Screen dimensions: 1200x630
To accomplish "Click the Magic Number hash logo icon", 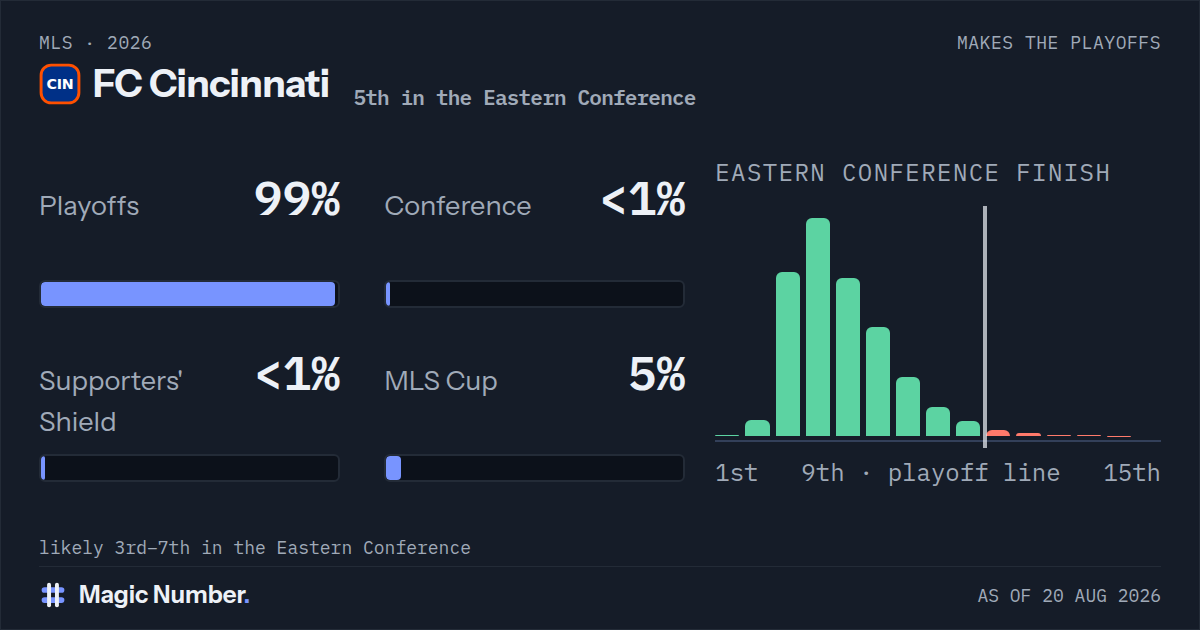I will point(53,595).
